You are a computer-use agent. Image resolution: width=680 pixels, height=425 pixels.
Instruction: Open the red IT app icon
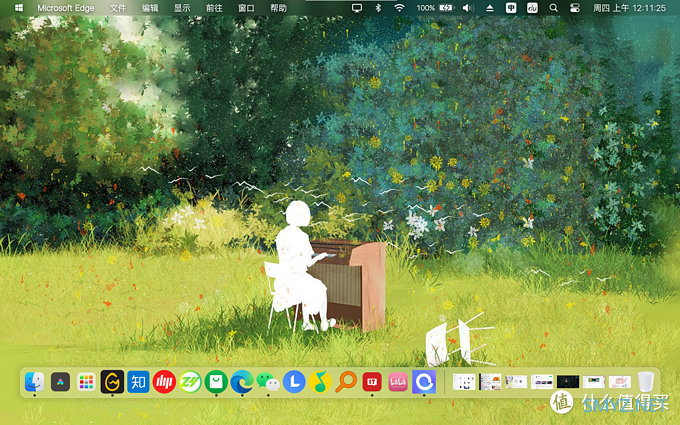click(372, 382)
